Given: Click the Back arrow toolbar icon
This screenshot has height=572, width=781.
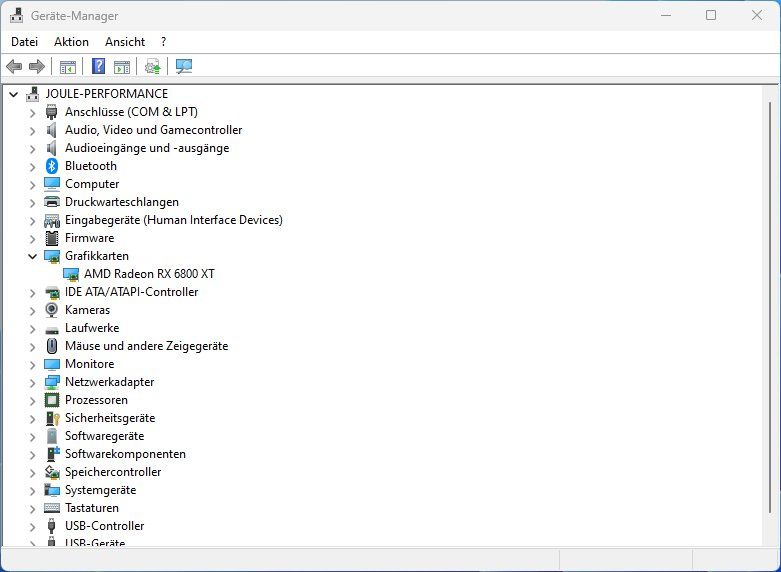Looking at the screenshot, I should [x=14, y=66].
